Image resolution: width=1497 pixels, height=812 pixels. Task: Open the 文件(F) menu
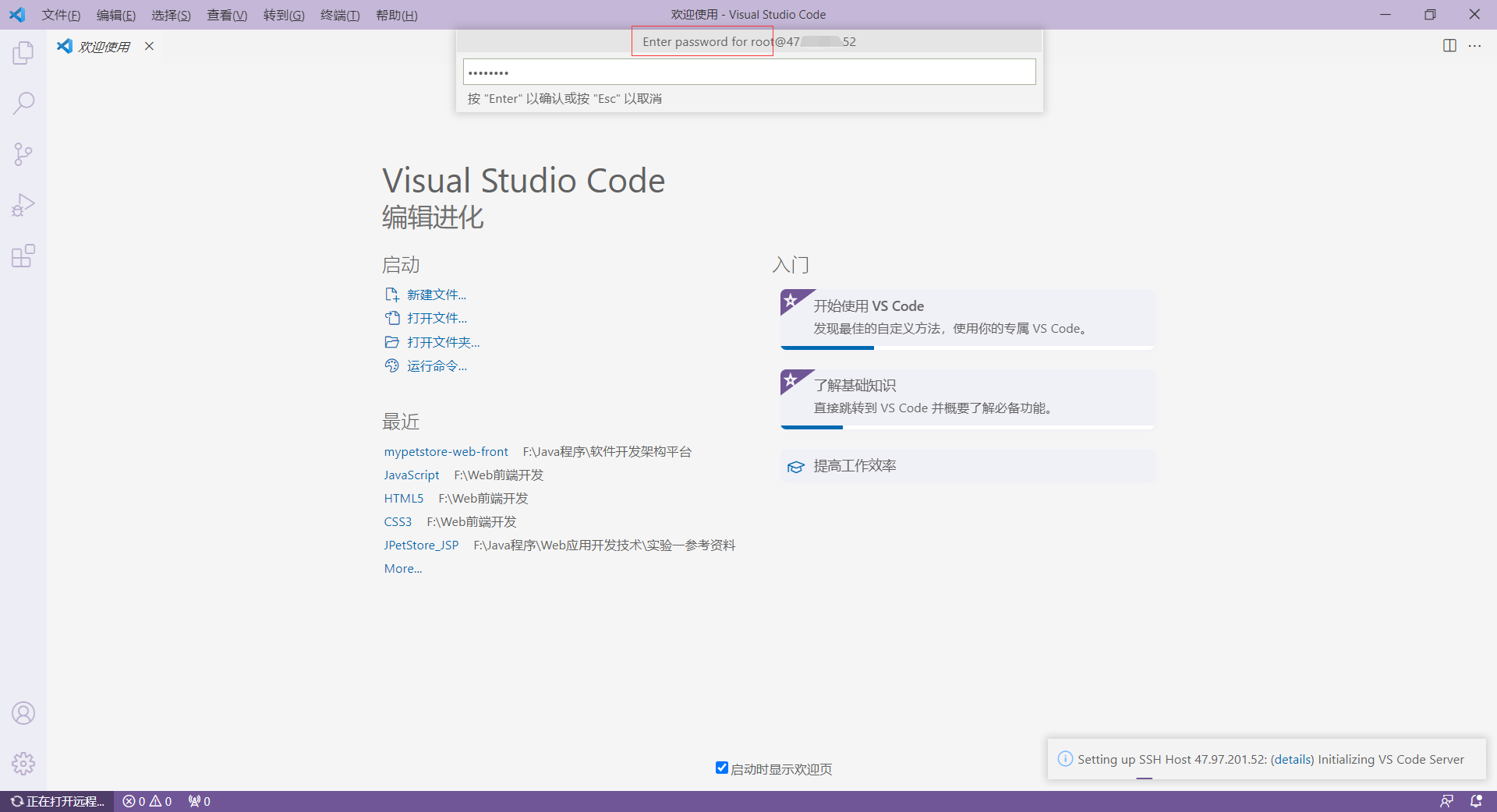click(61, 15)
